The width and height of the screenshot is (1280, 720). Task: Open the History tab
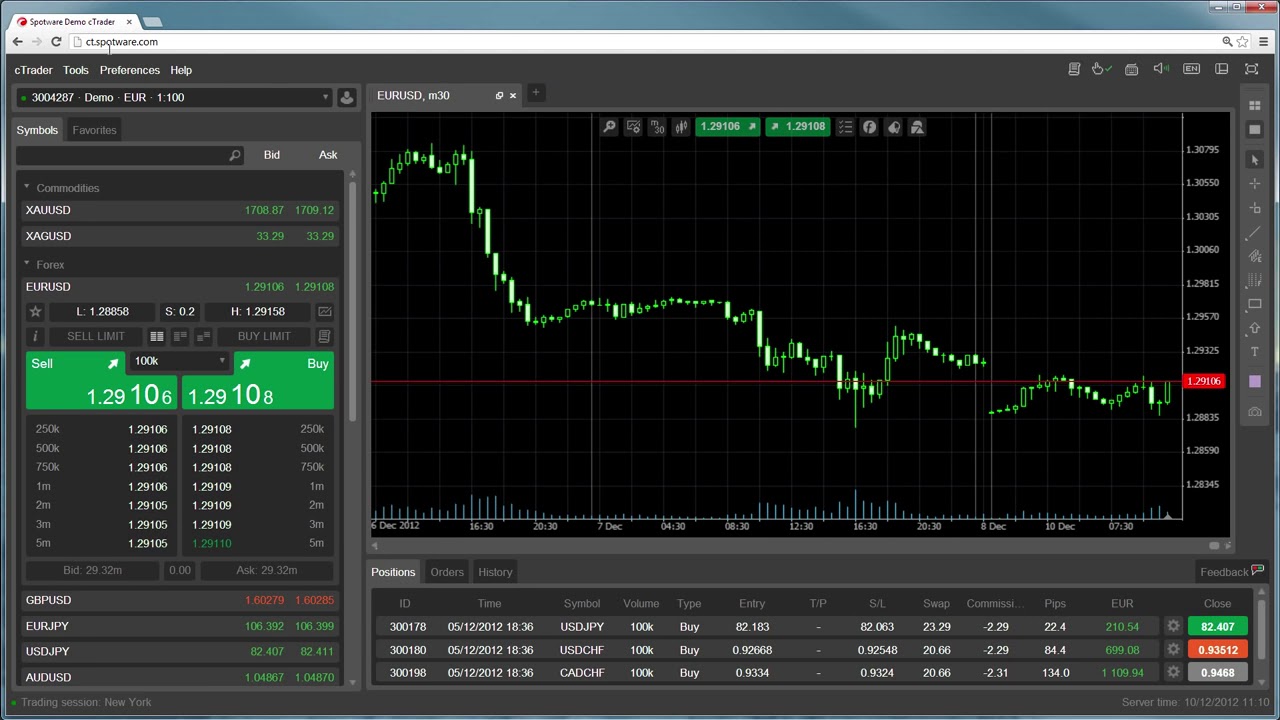pyautogui.click(x=495, y=572)
